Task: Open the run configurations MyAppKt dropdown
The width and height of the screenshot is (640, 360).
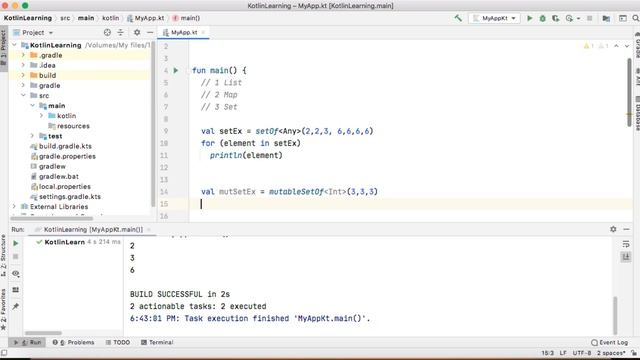Action: point(494,18)
